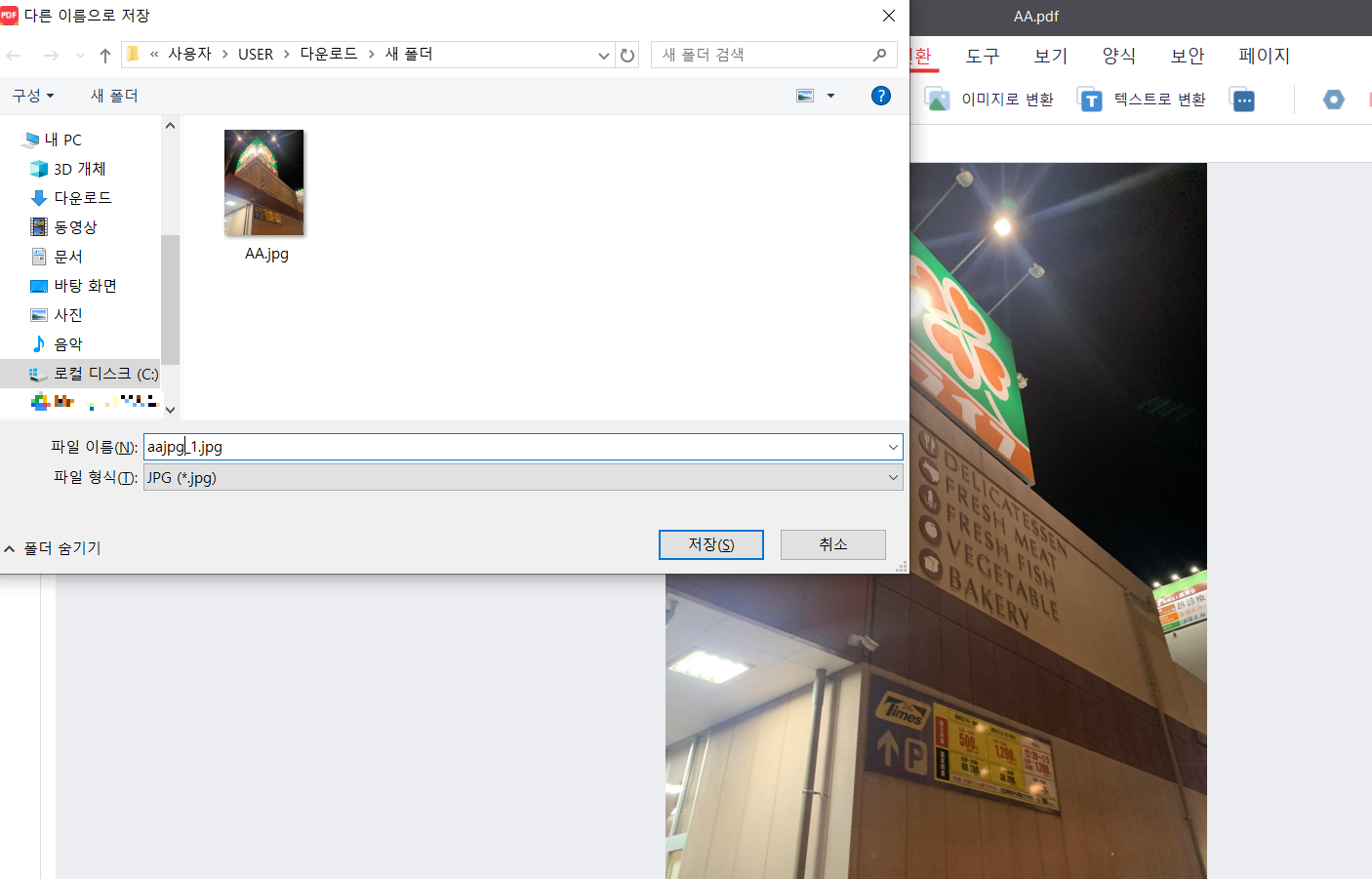The width and height of the screenshot is (1372, 879).
Task: Click the hexagon settings icon in PDF toolbar
Action: [x=1333, y=99]
